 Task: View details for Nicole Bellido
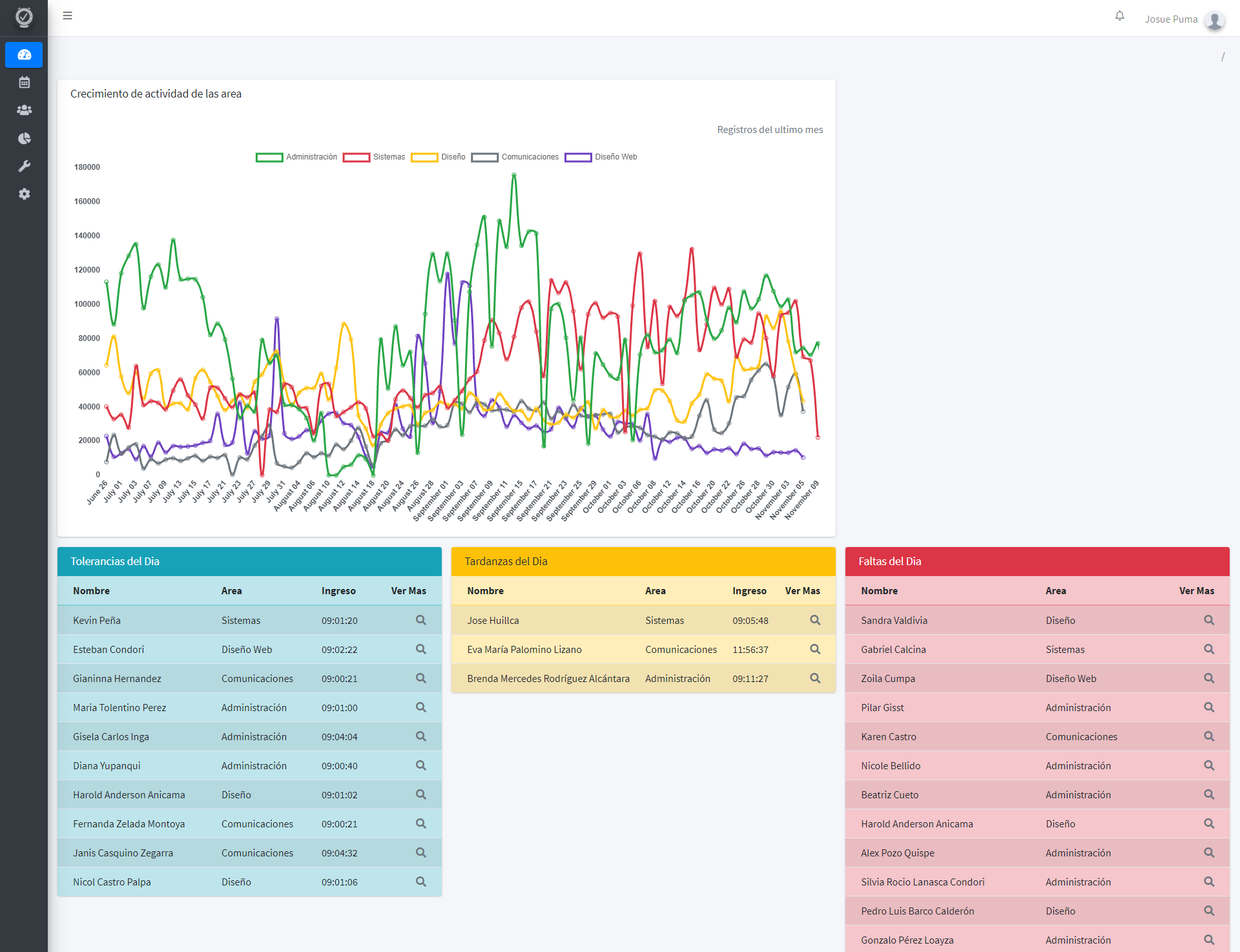(x=1209, y=765)
